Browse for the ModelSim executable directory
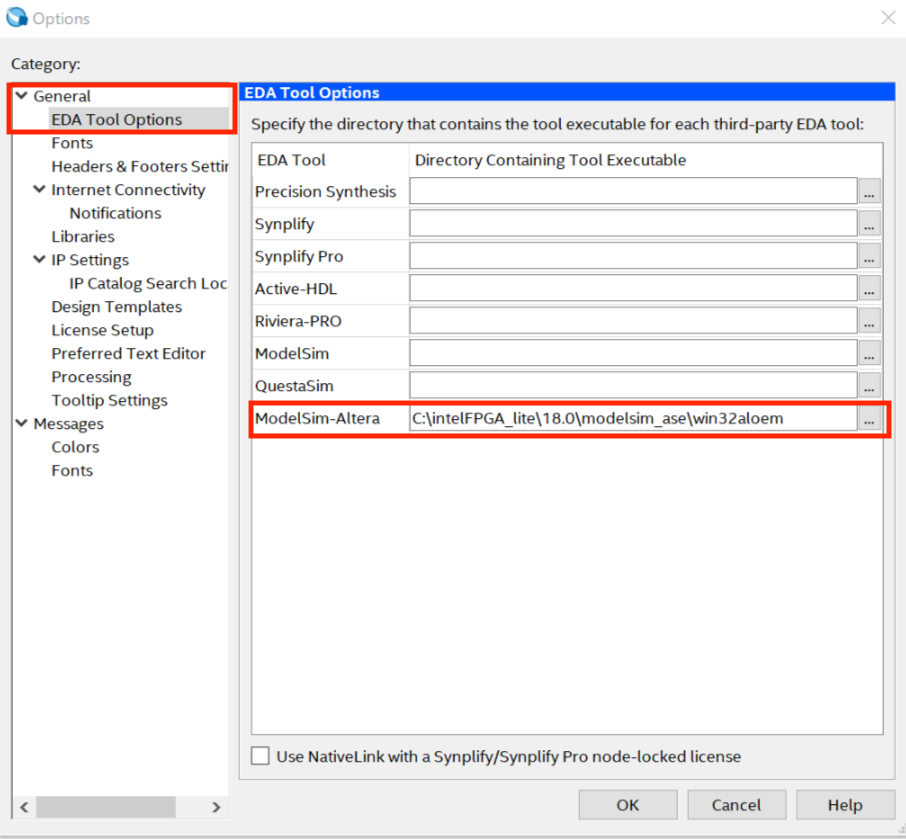Viewport: 906px width, 839px height. (x=869, y=354)
